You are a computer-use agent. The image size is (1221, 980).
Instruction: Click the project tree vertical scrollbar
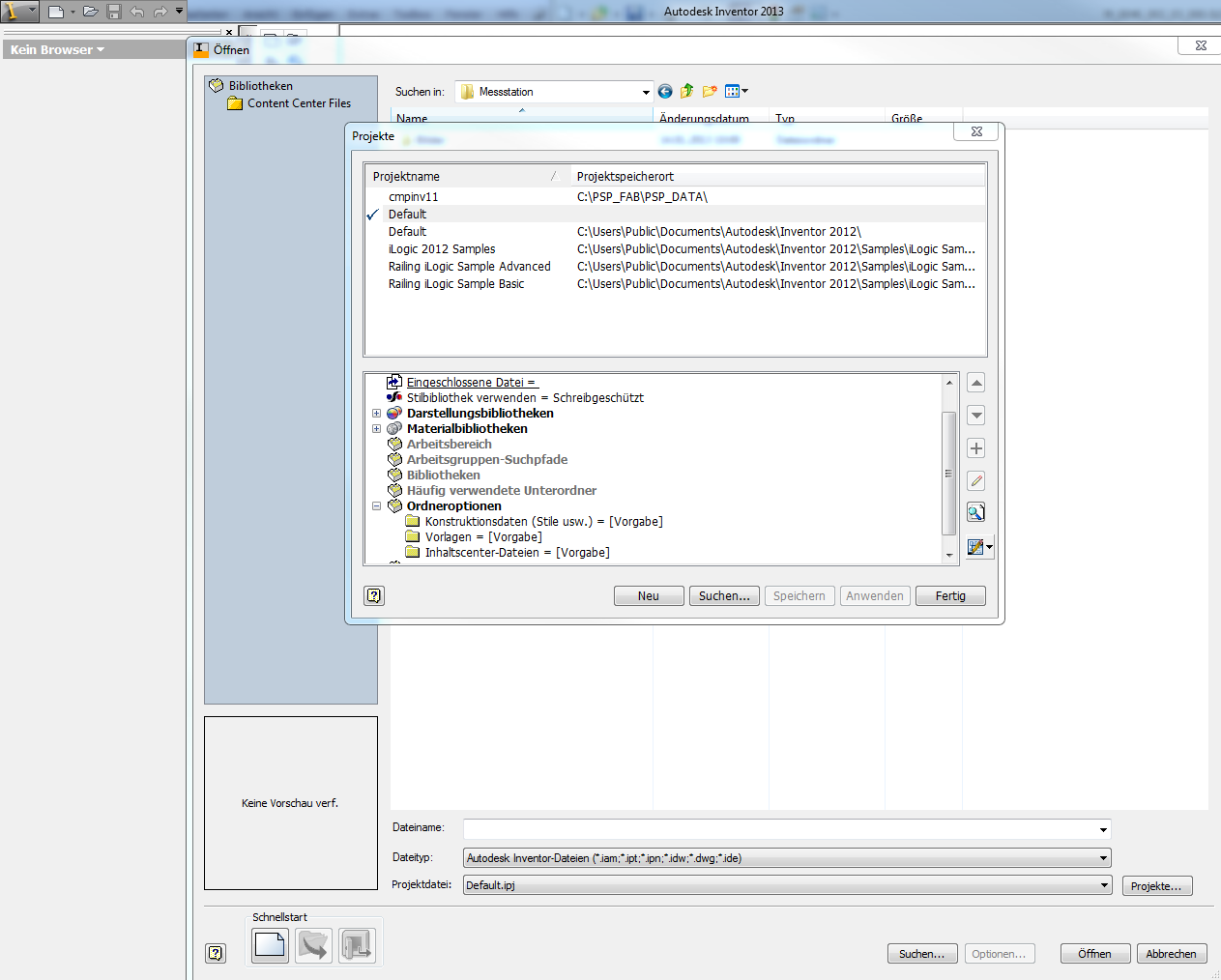[948, 473]
